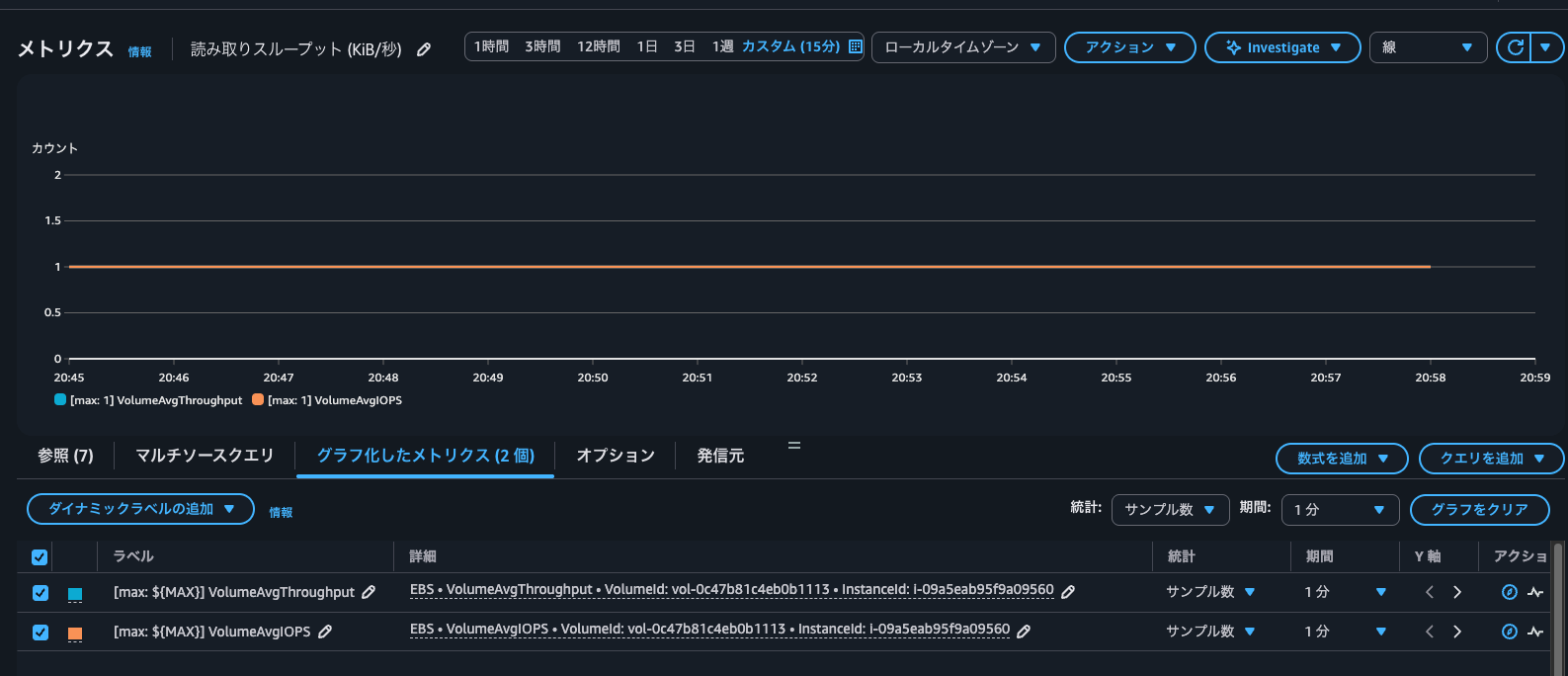
Task: Click the カスタム (15分) time range
Action: [790, 46]
